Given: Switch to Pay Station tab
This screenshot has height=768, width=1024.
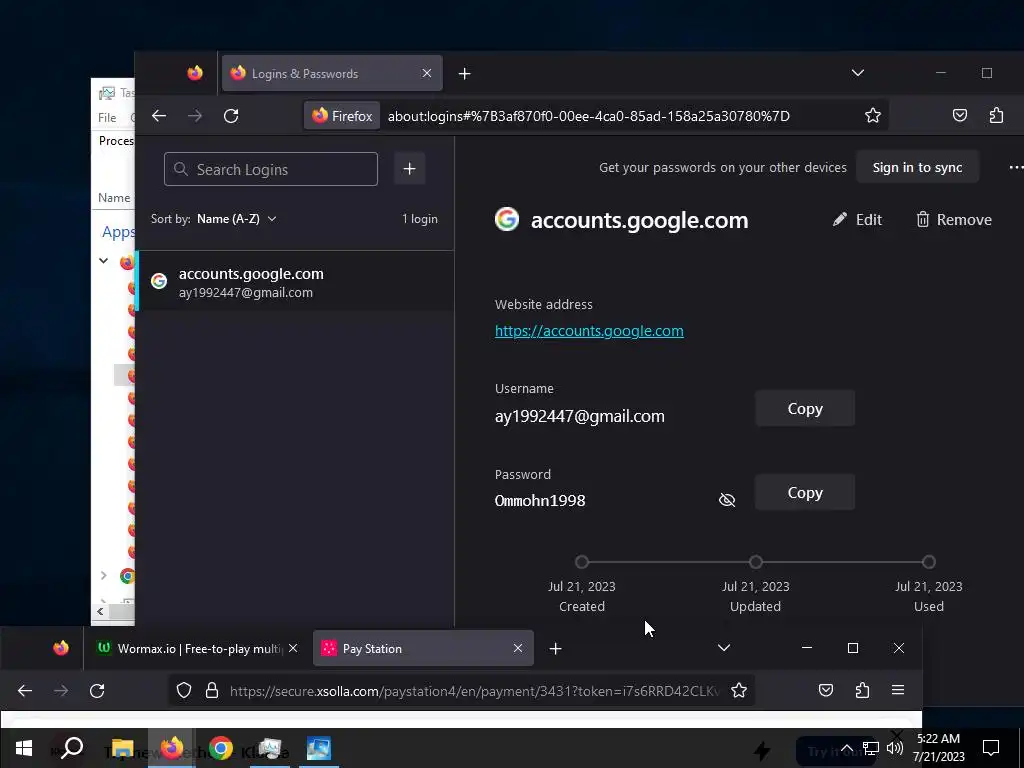Looking at the screenshot, I should coord(423,648).
